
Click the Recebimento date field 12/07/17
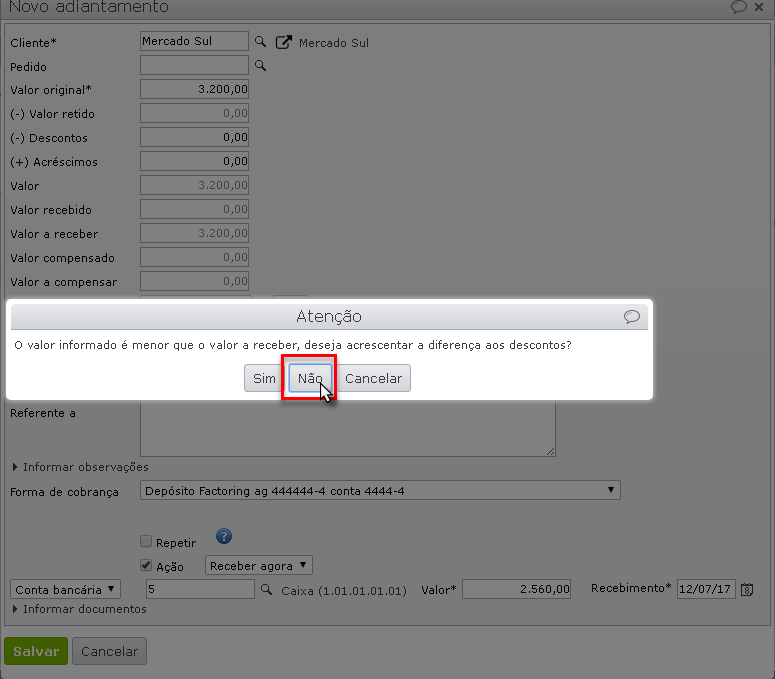tap(706, 589)
